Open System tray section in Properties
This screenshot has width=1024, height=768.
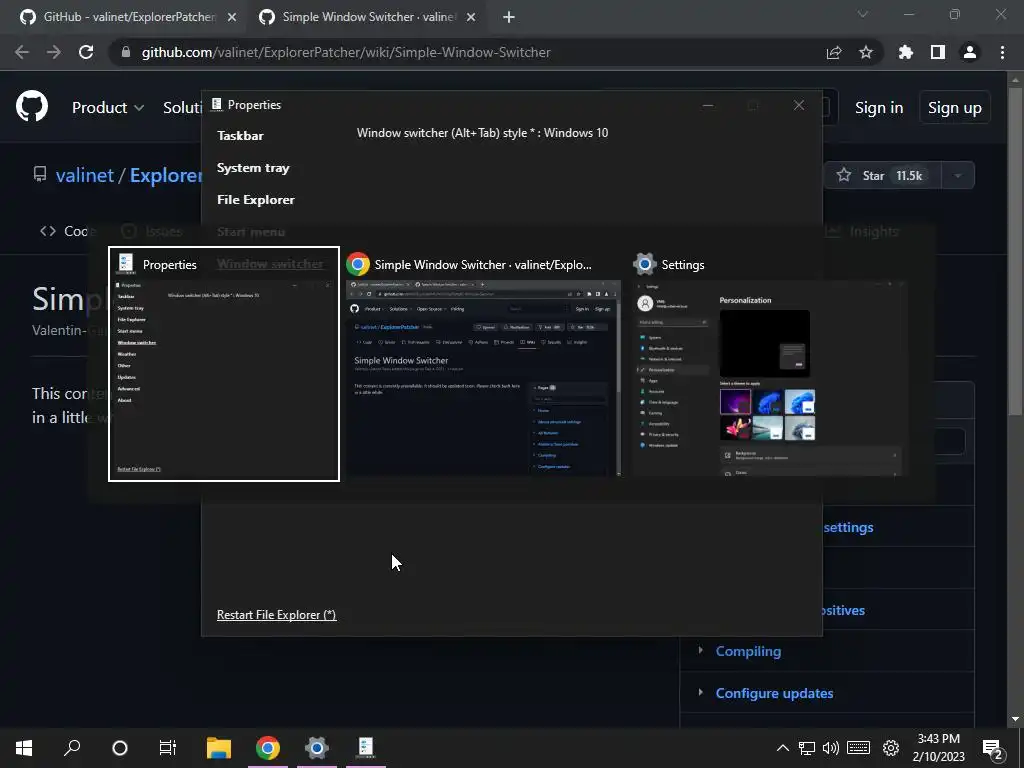(253, 168)
